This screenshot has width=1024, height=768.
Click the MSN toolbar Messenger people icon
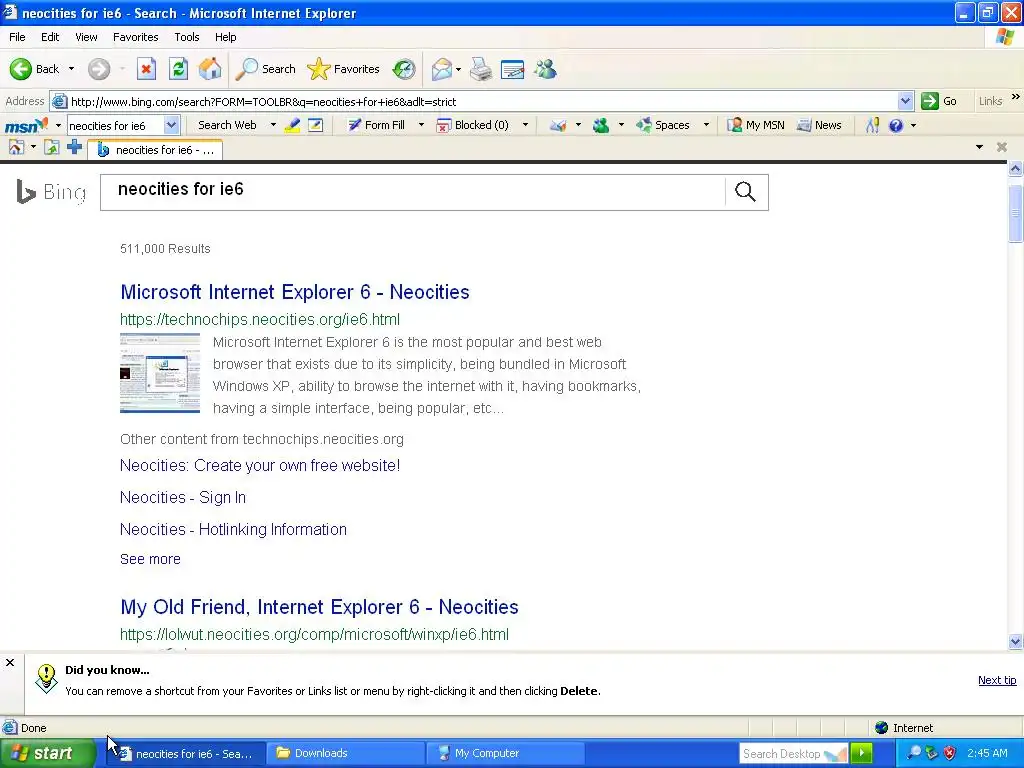click(601, 125)
